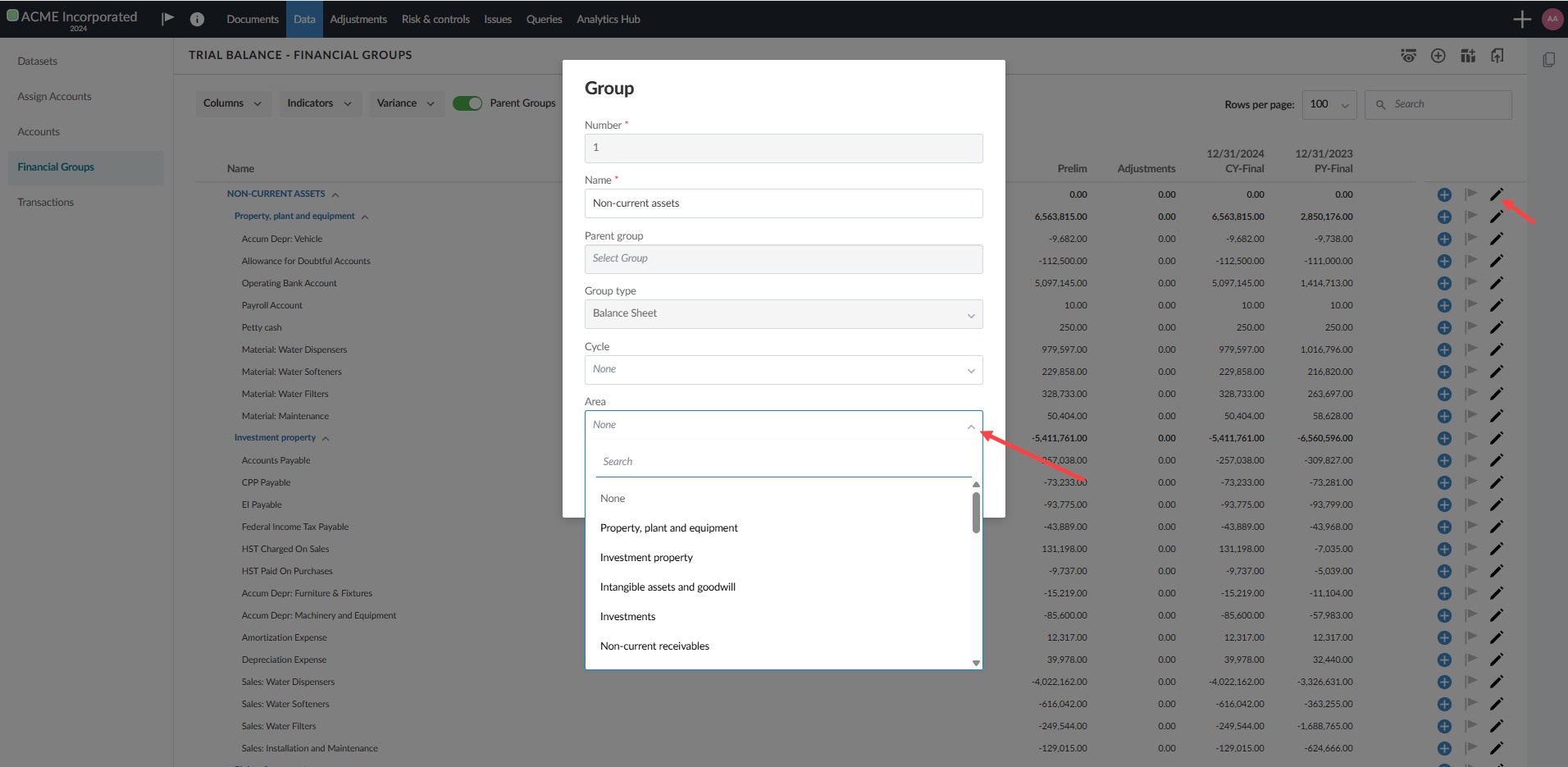
Task: Click the Area dropdown search field
Action: click(x=783, y=462)
